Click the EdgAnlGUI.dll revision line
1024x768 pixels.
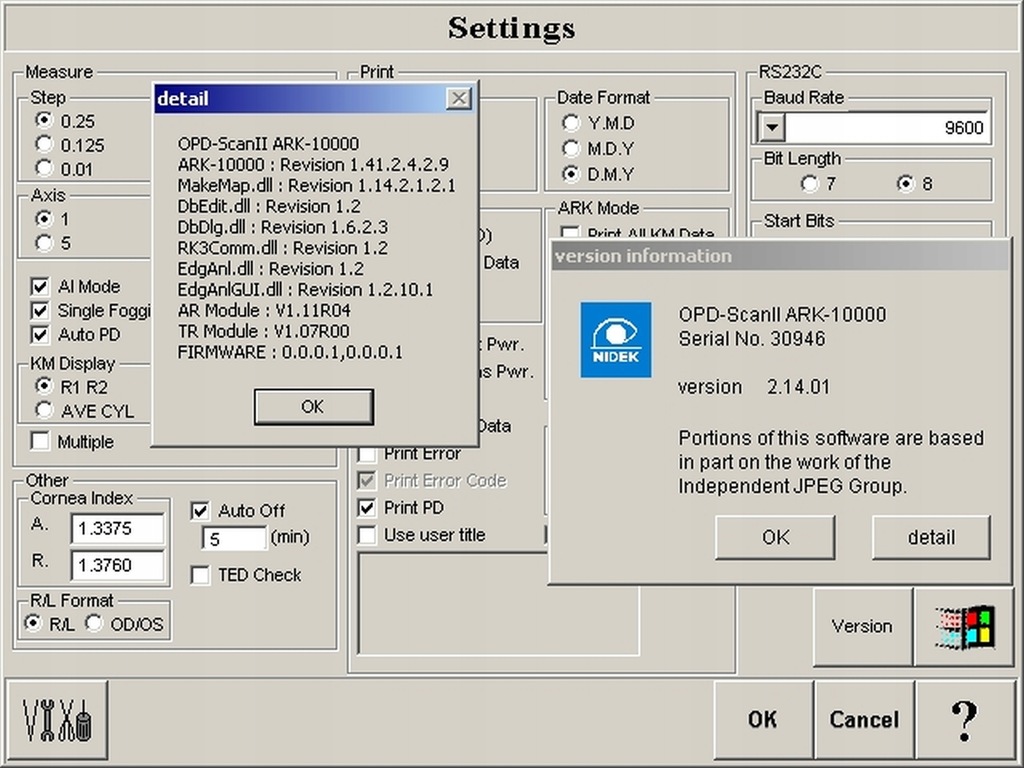click(305, 290)
